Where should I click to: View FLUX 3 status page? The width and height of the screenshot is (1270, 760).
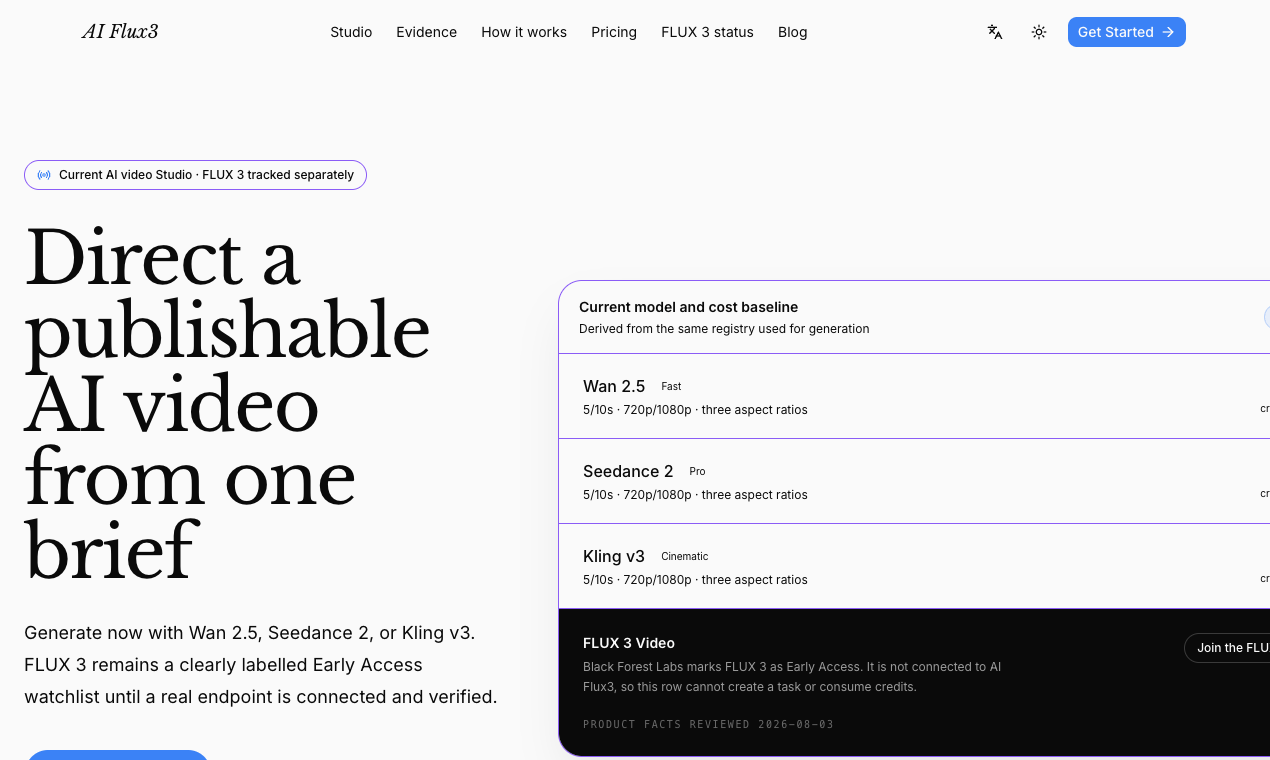[x=707, y=32]
